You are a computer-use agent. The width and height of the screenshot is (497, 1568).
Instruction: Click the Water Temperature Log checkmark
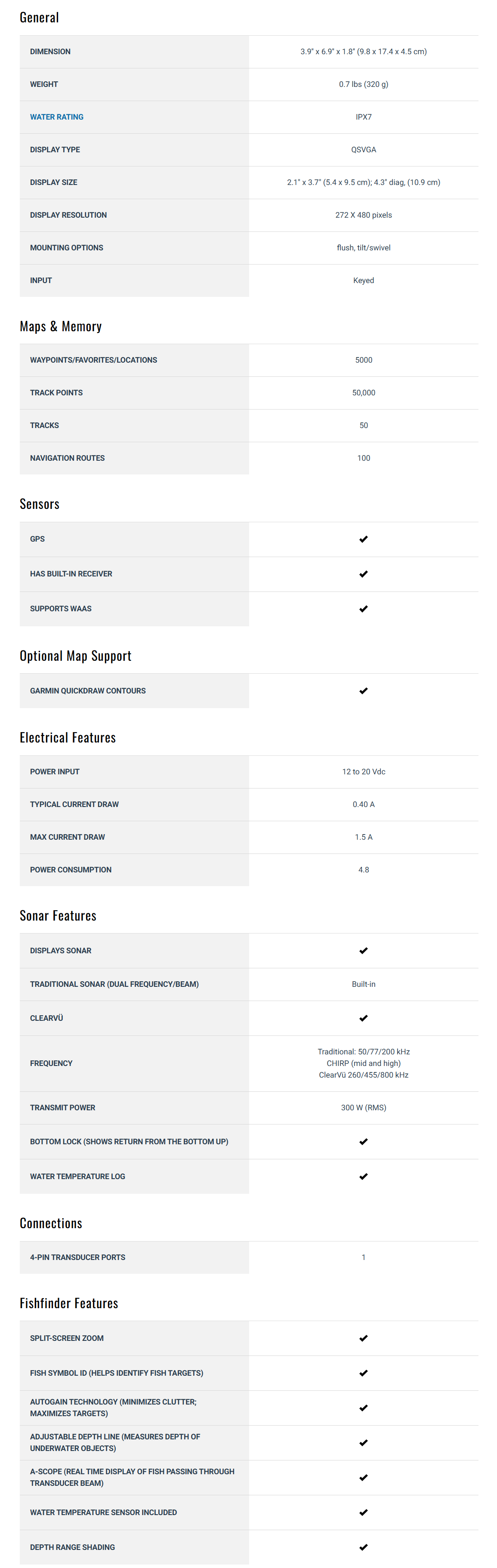coord(364,1176)
